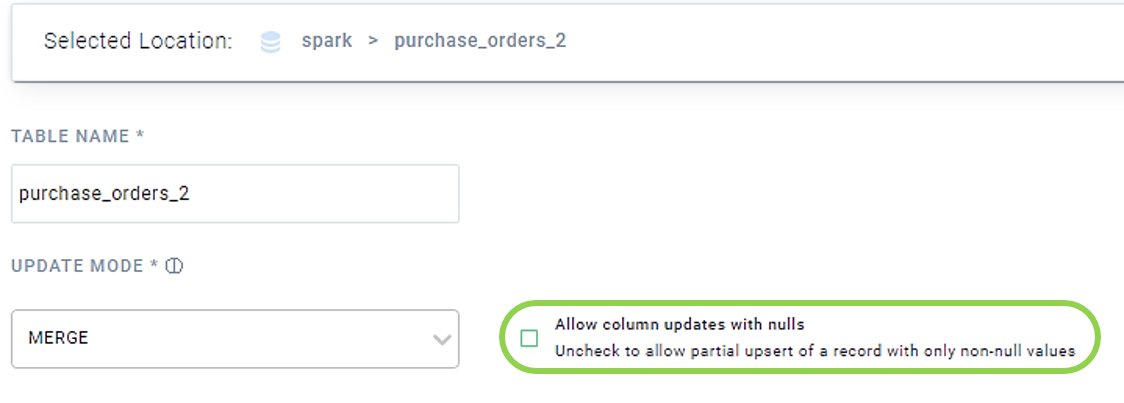Select the purchase_orders_2 breadcrumb item
This screenshot has height=403, width=1124.
coord(480,41)
